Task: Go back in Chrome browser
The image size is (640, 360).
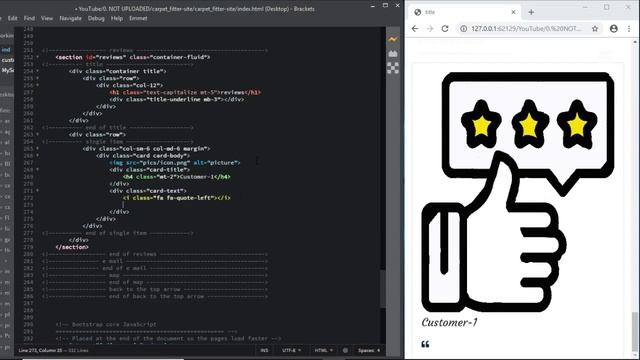Action: click(x=415, y=29)
